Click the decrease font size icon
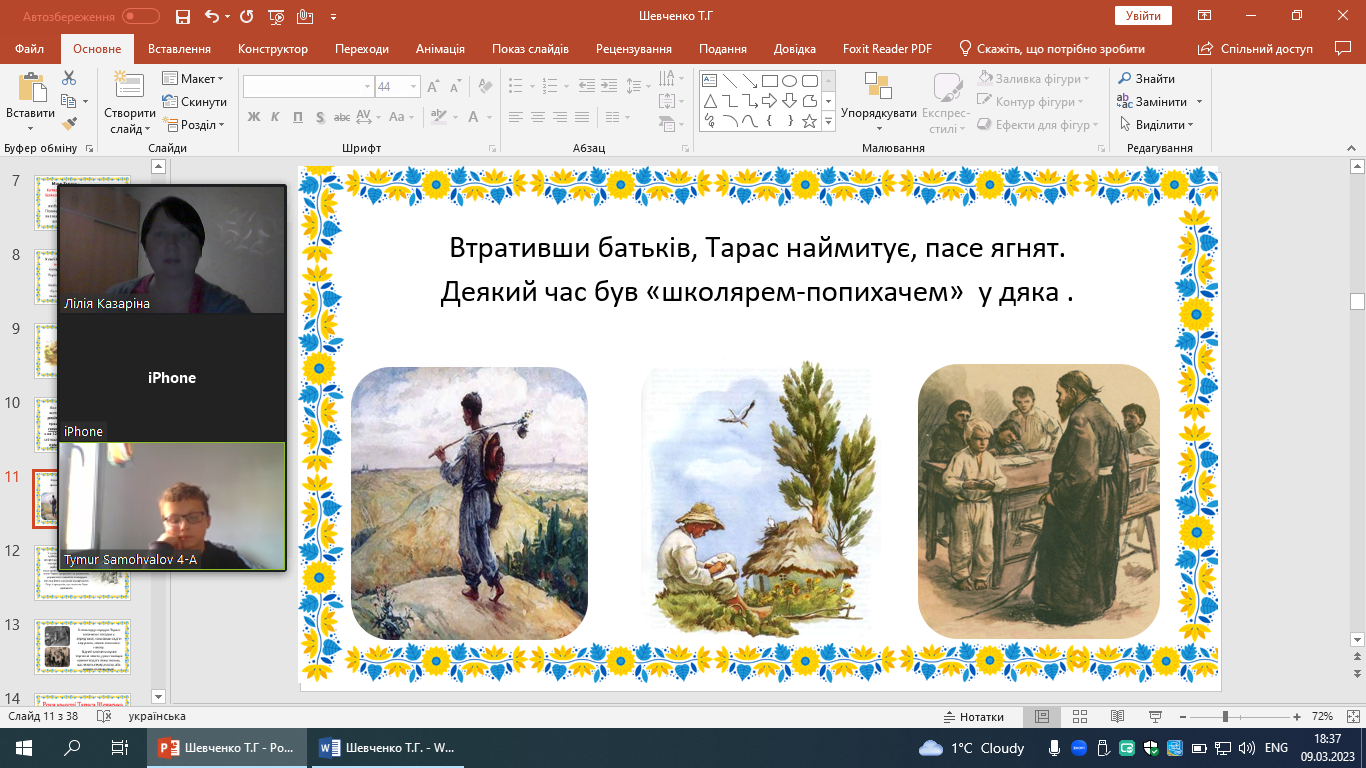Viewport: 1366px width, 768px height. (455, 88)
